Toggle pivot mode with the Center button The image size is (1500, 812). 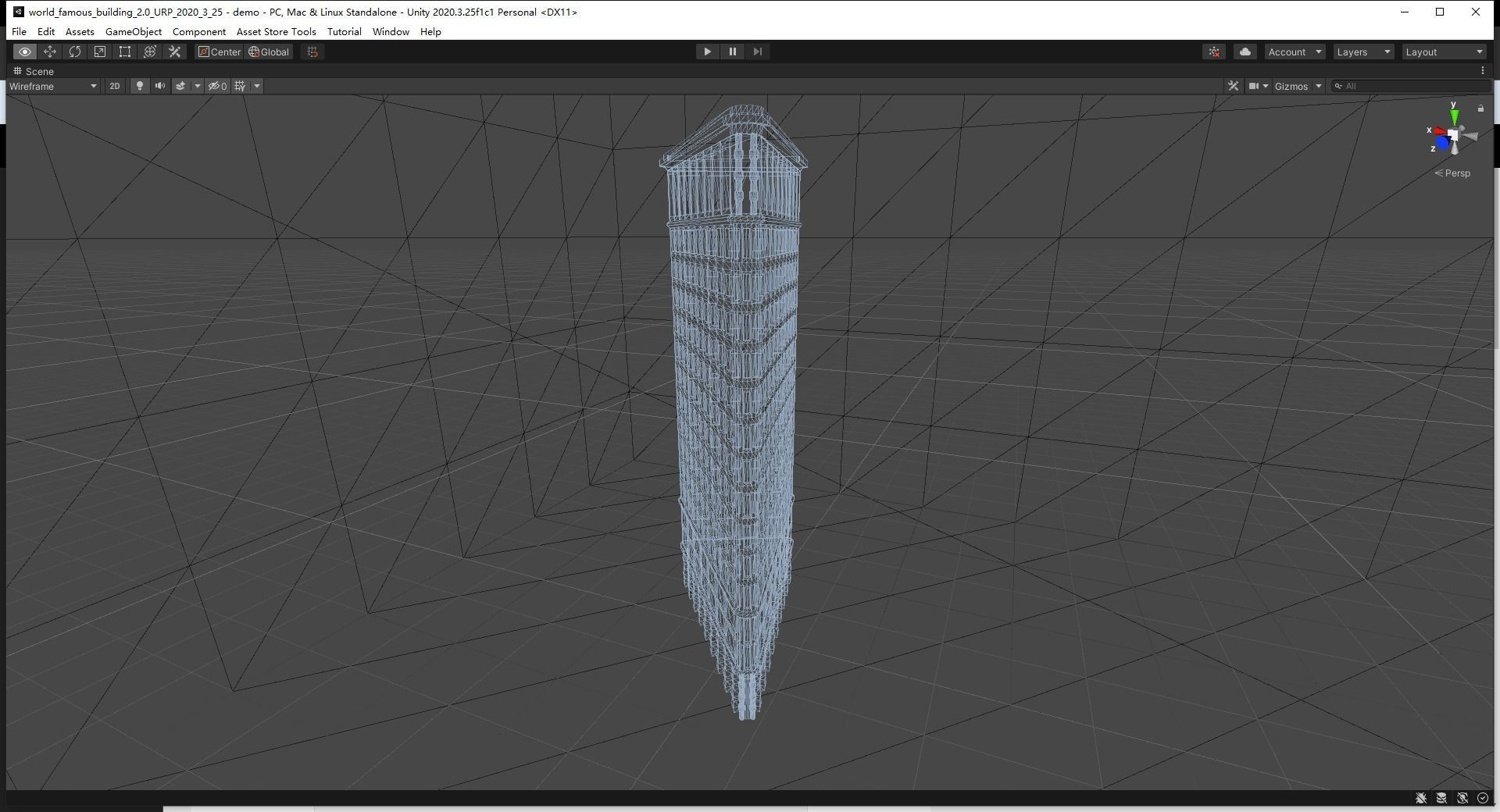click(220, 52)
